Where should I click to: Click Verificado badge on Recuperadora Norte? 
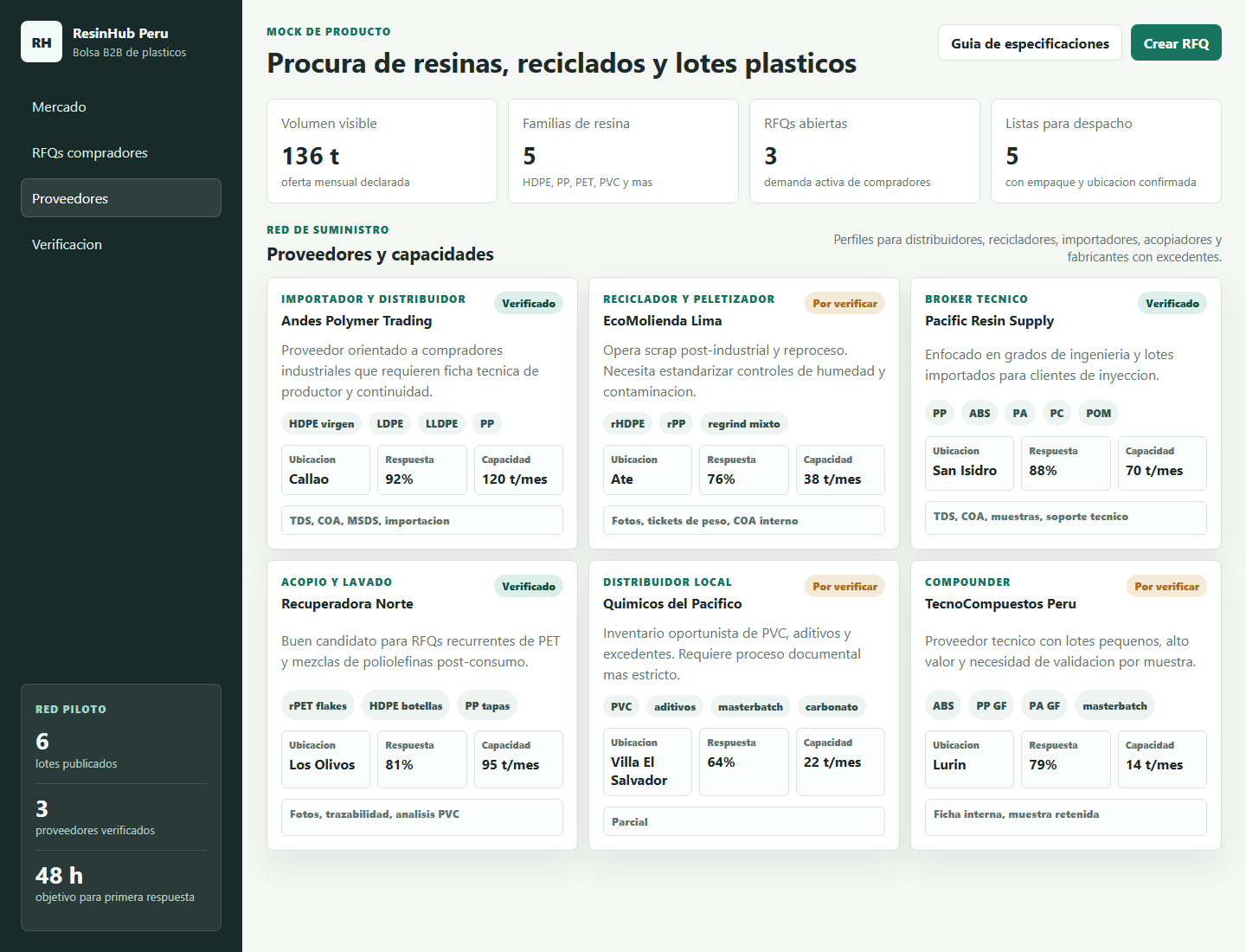point(529,586)
